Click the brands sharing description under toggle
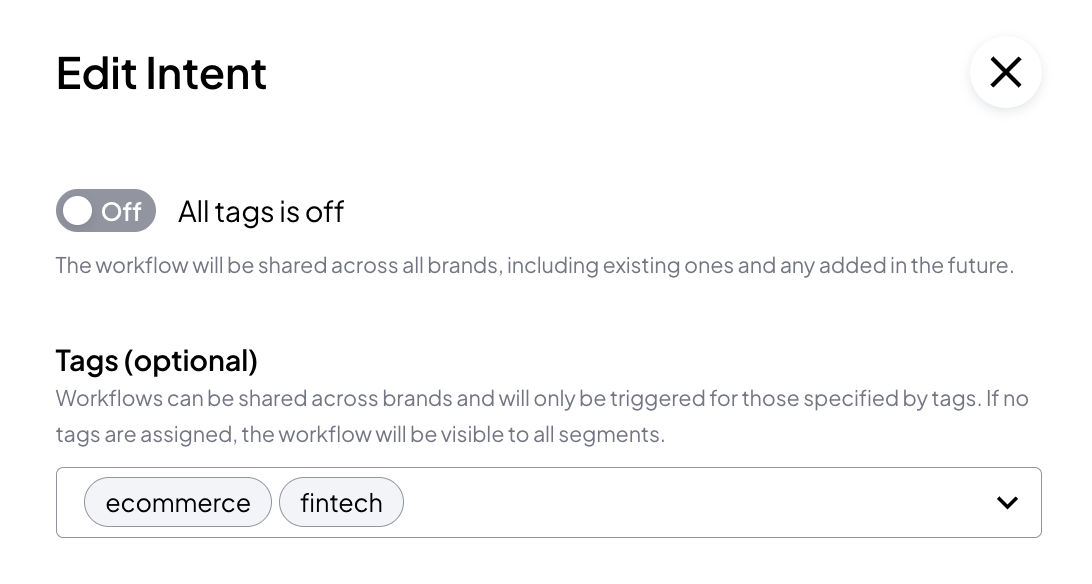This screenshot has height=584, width=1092. tap(534, 265)
